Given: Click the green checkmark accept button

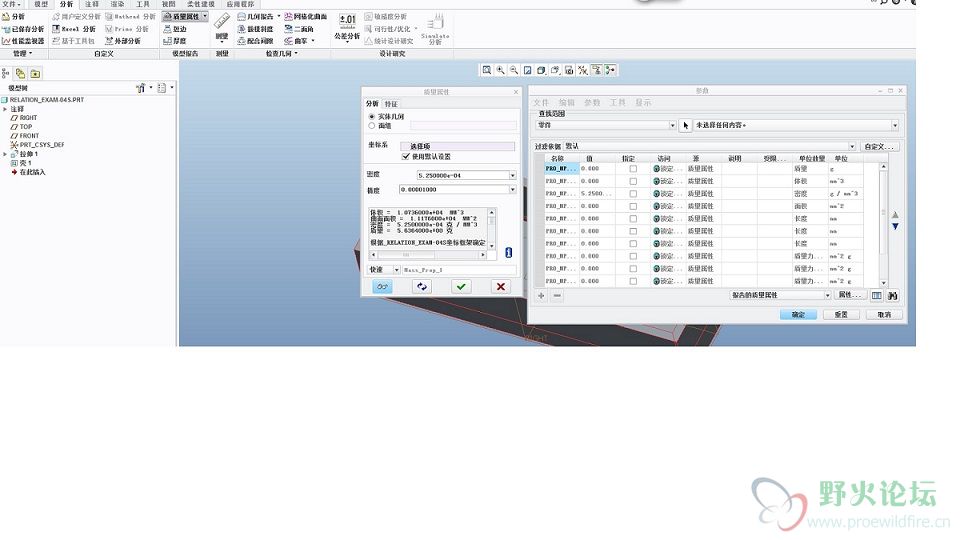Looking at the screenshot, I should click(461, 286).
